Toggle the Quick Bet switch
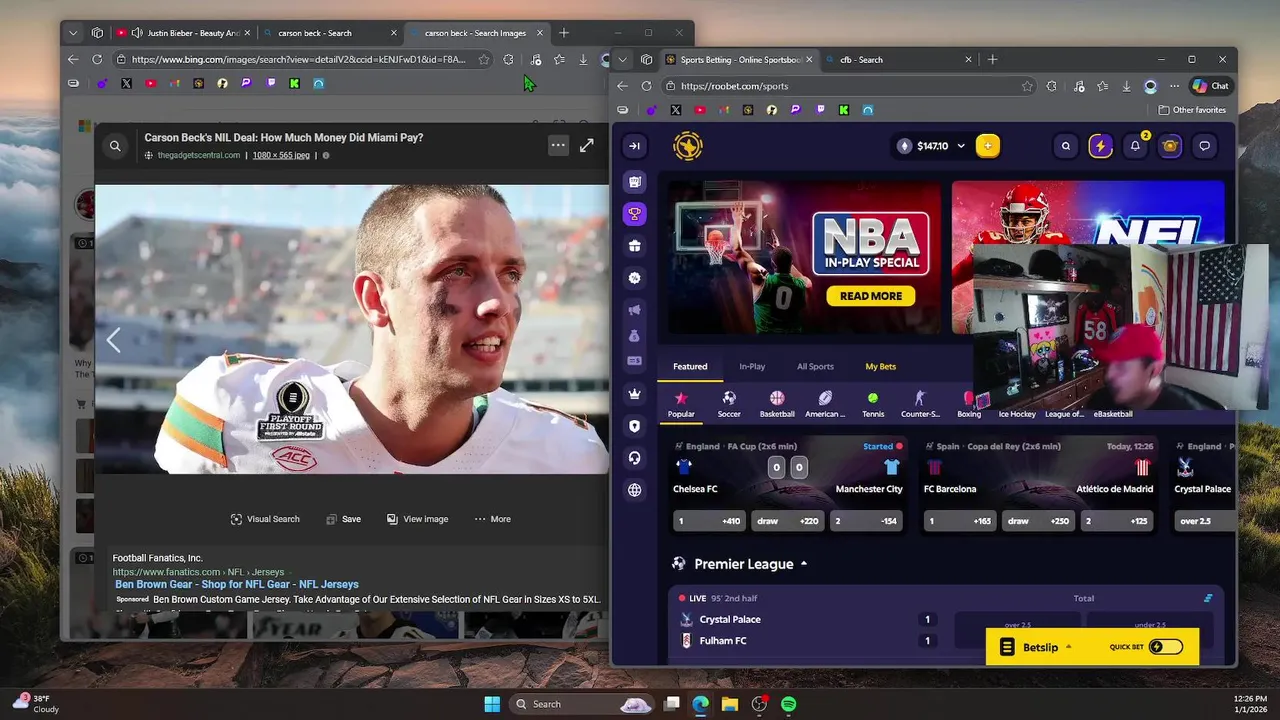The width and height of the screenshot is (1280, 720). pos(1165,647)
